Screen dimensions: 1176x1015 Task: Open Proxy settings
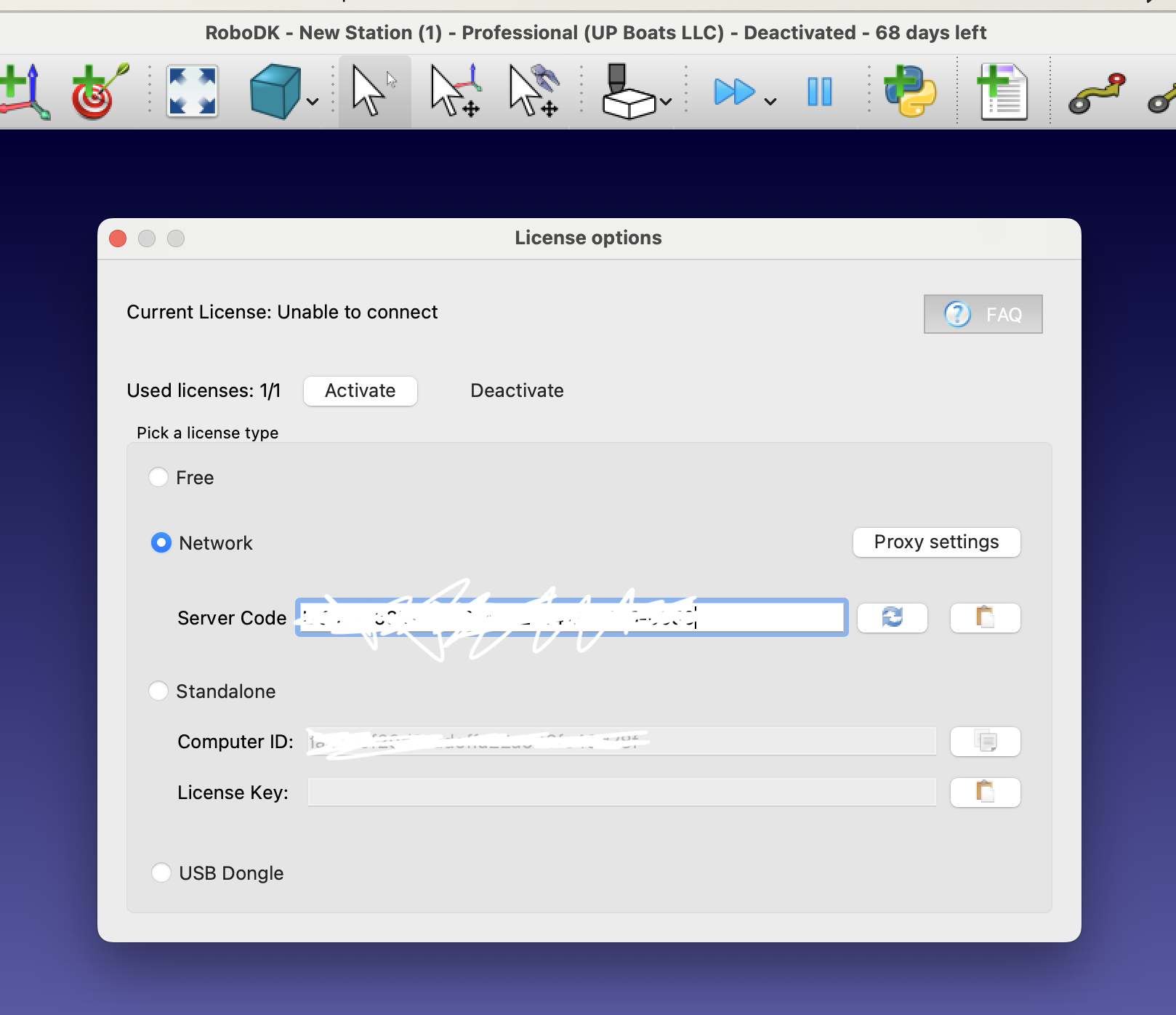(x=936, y=542)
